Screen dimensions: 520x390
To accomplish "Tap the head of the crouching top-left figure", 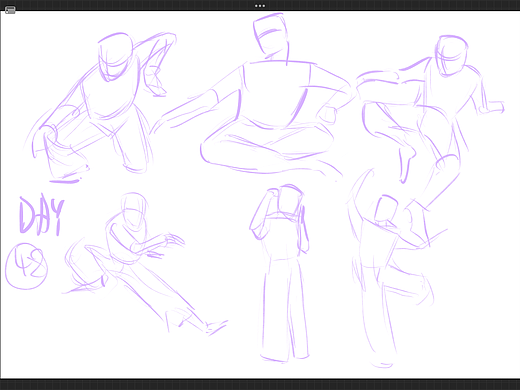I will pyautogui.click(x=115, y=57).
